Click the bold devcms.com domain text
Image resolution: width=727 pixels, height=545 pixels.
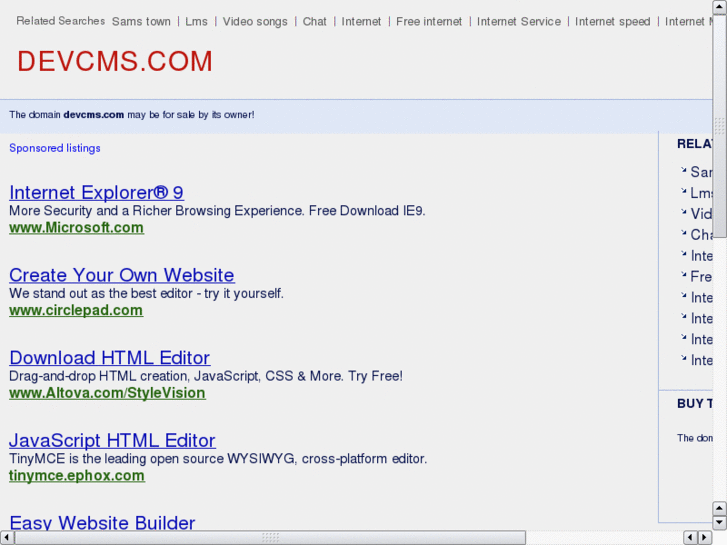[94, 115]
